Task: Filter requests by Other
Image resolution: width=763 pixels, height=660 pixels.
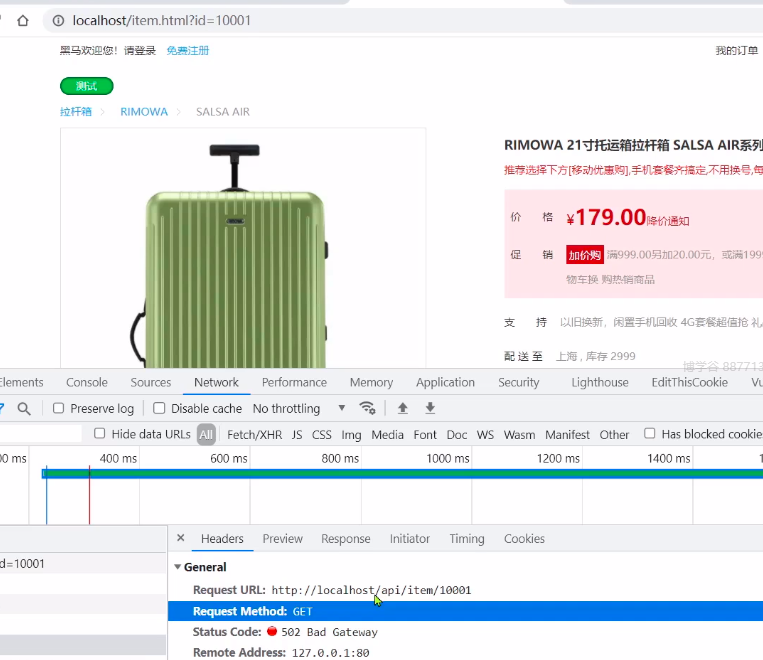Action: (x=614, y=435)
